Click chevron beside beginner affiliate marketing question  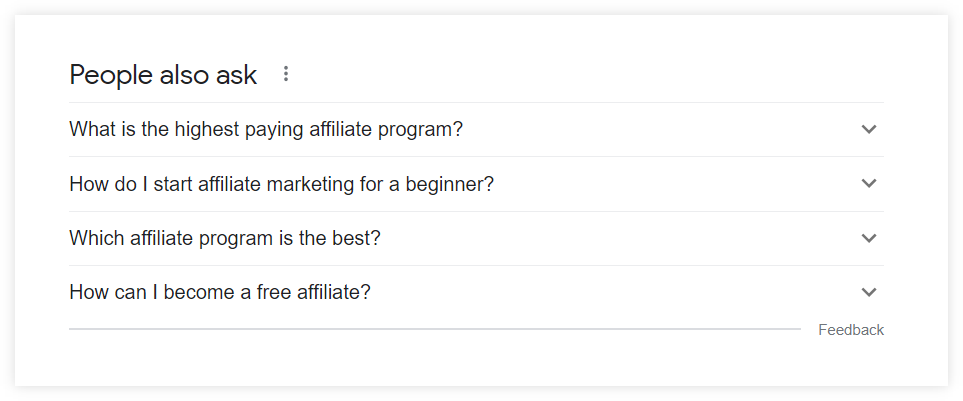pyautogui.click(x=869, y=184)
